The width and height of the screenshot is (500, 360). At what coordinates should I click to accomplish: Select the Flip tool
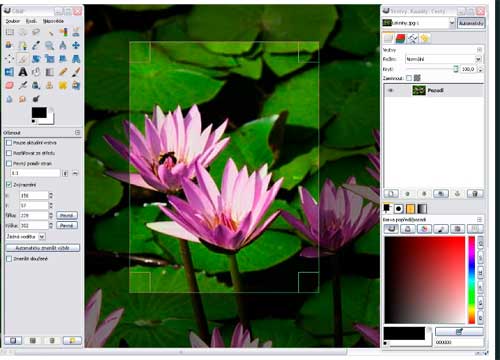tap(10, 72)
